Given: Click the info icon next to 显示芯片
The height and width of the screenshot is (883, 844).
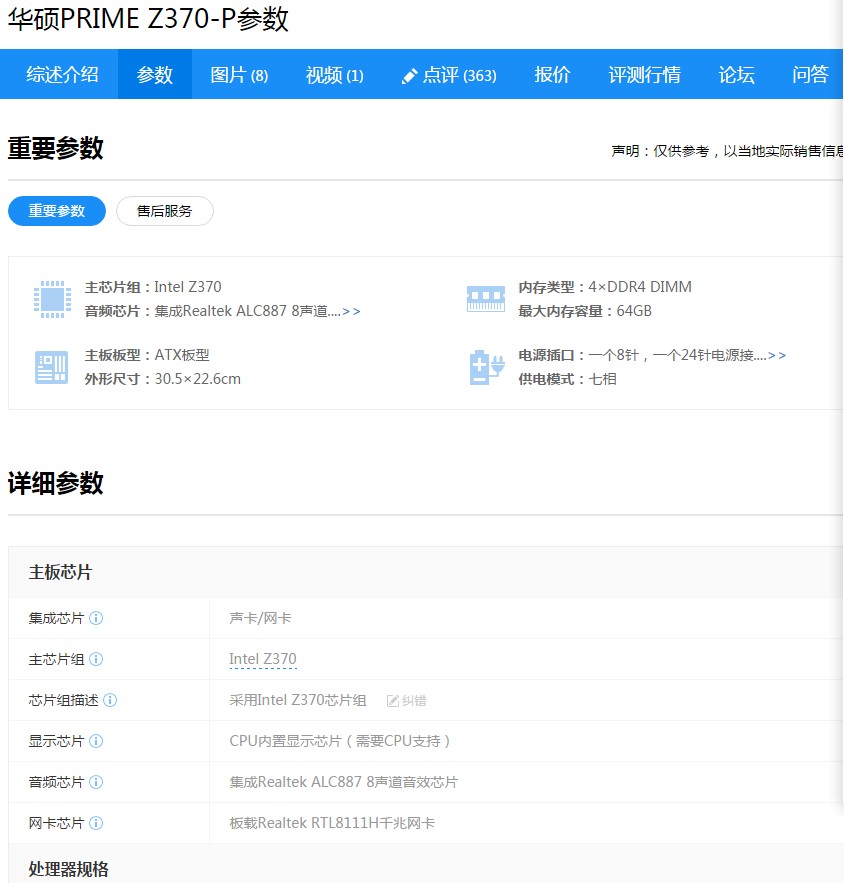Looking at the screenshot, I should coord(96,741).
